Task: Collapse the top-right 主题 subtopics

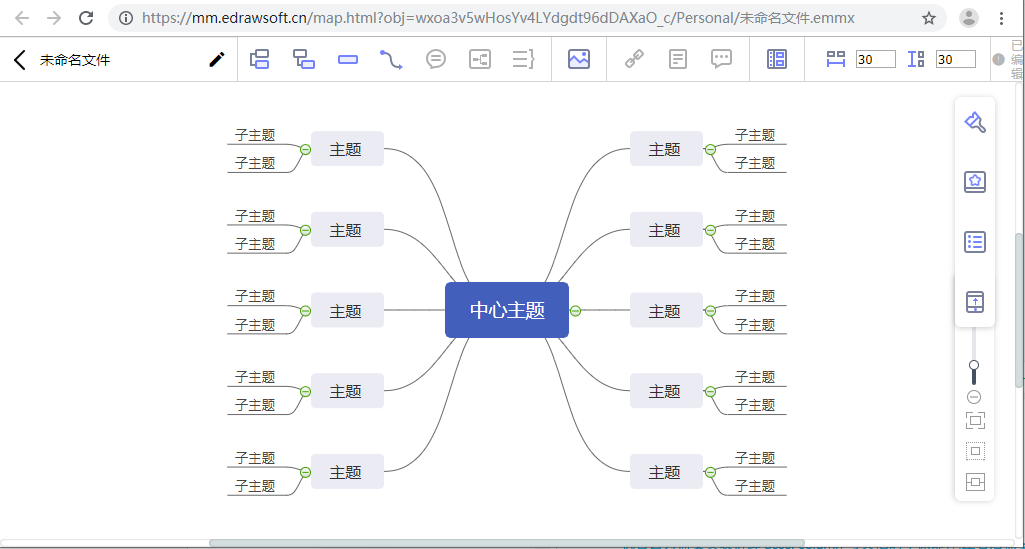Action: click(x=711, y=150)
